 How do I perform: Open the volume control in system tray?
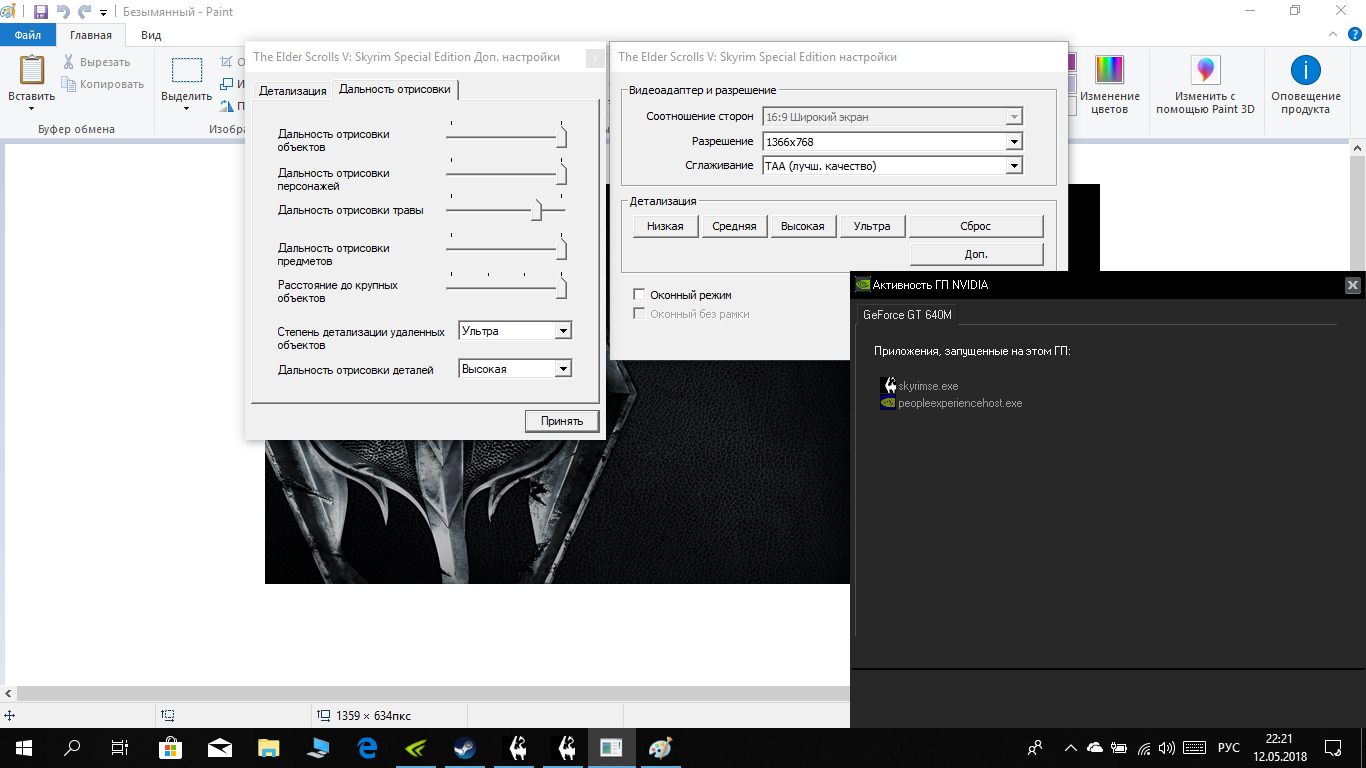click(1166, 747)
